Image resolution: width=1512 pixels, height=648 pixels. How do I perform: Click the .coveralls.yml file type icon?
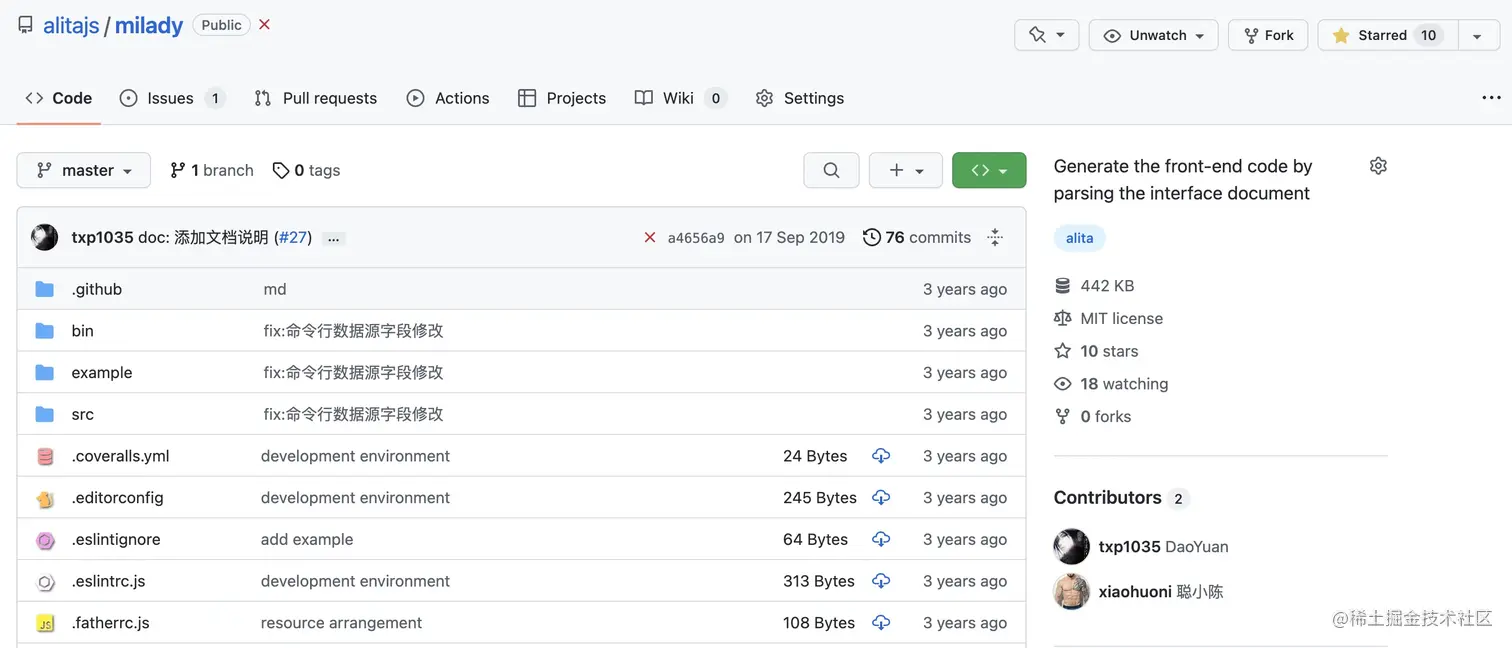(x=45, y=456)
